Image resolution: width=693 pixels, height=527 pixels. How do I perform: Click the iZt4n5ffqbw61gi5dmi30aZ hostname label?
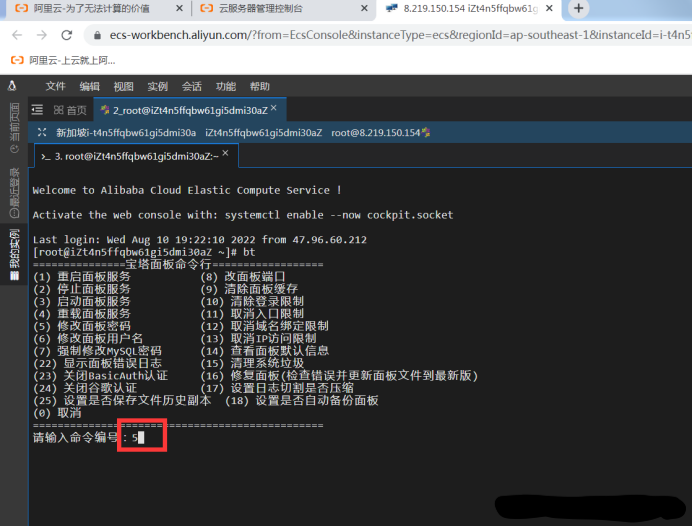coord(263,133)
